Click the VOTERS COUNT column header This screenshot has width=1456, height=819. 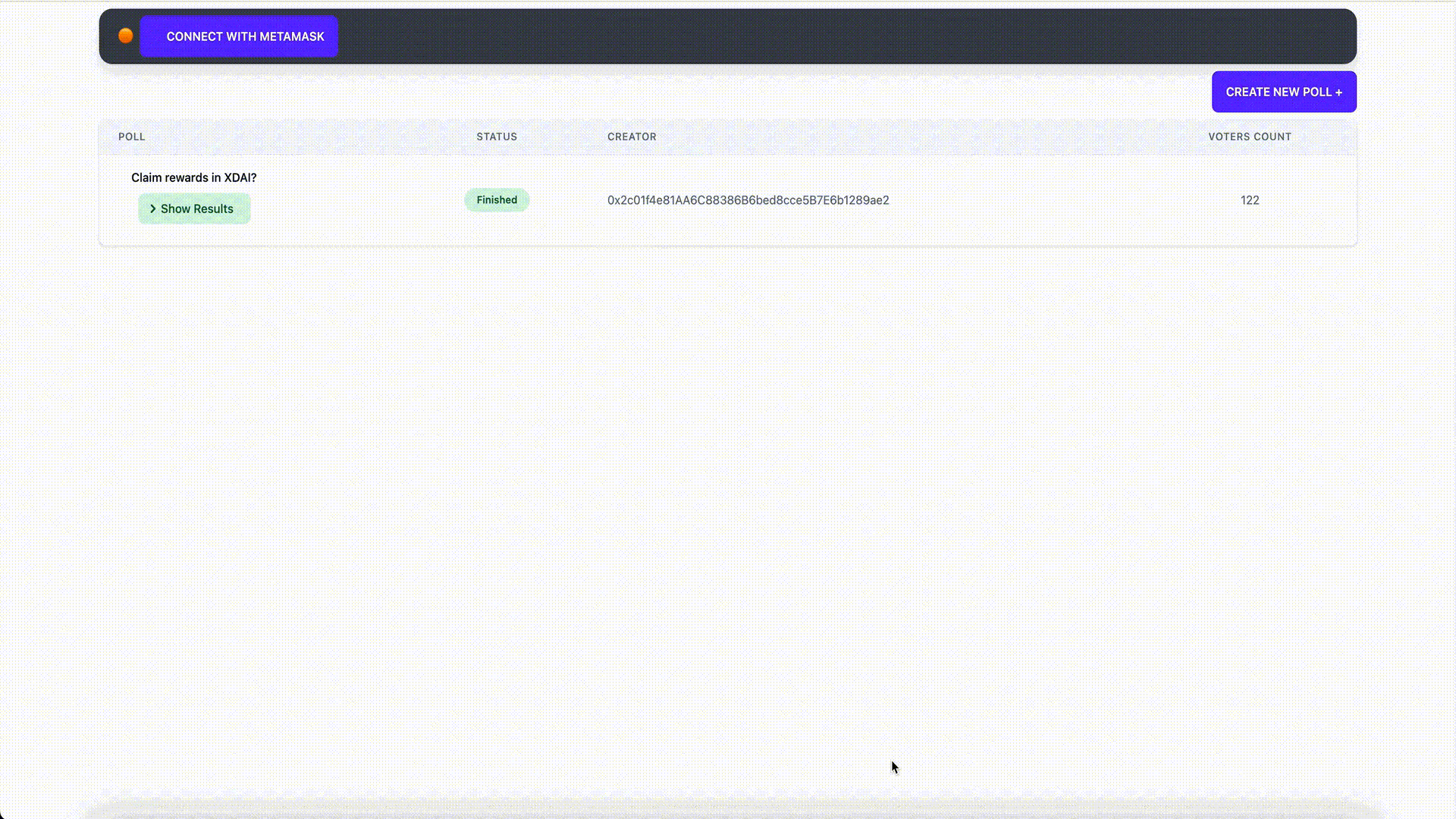1249,136
